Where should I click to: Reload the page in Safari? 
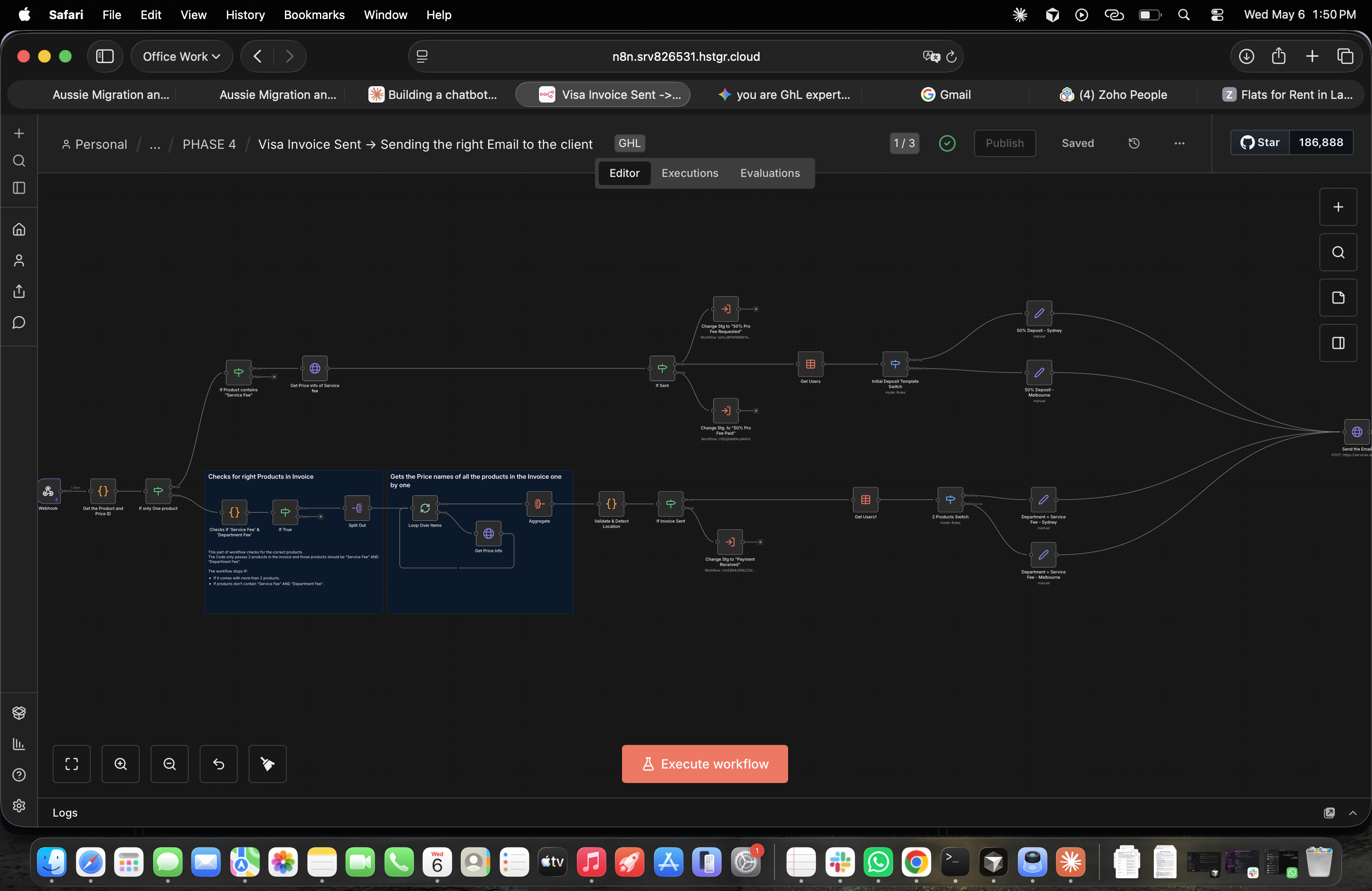[x=951, y=56]
